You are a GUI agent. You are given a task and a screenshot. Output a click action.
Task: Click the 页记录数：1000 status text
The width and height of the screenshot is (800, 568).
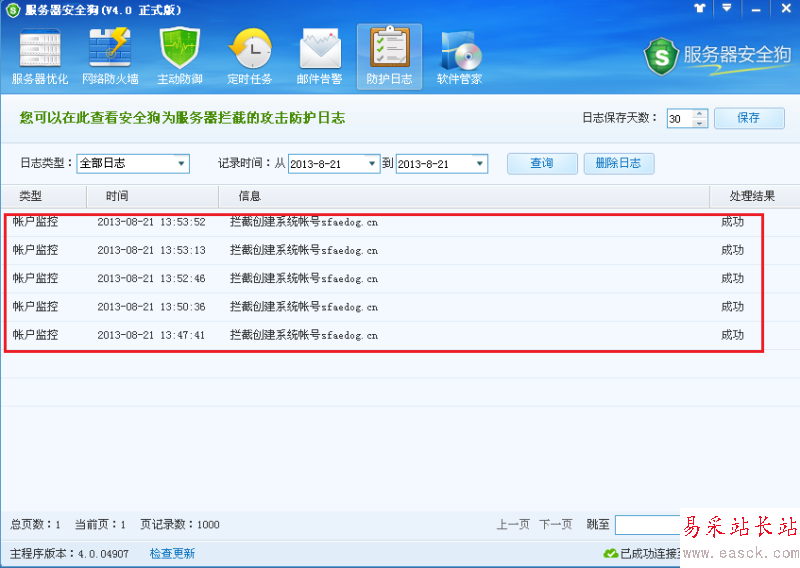click(x=180, y=525)
